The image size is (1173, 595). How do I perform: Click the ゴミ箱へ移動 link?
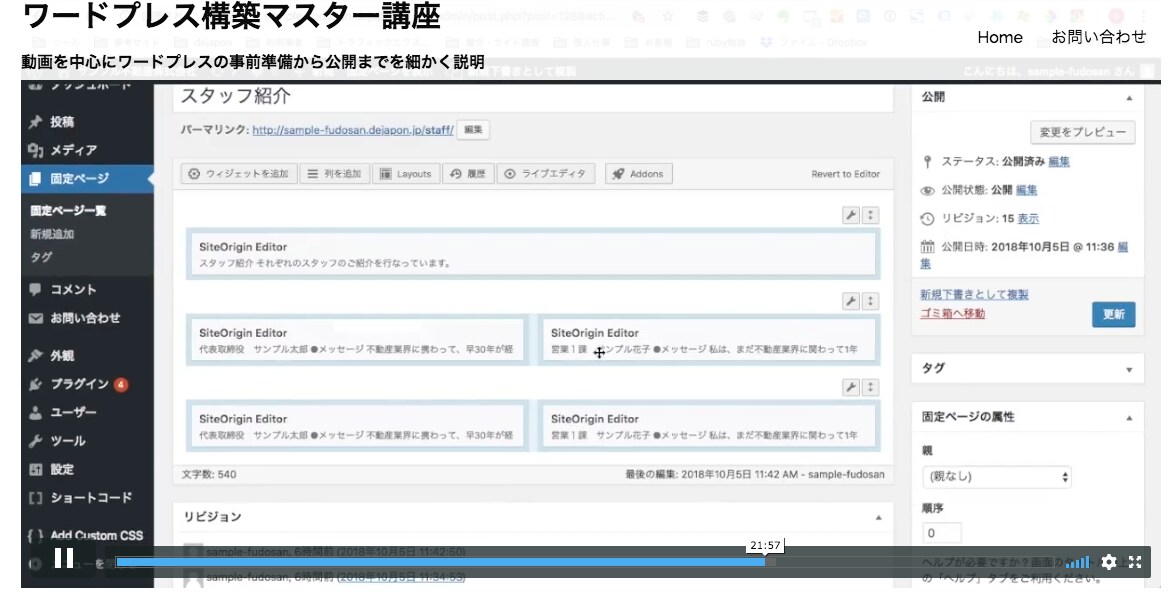tap(952, 314)
